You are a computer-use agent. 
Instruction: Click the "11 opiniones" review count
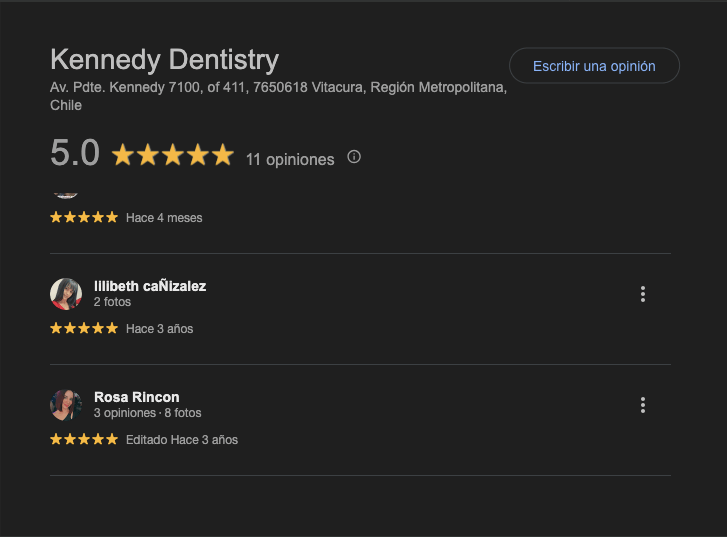pyautogui.click(x=290, y=159)
